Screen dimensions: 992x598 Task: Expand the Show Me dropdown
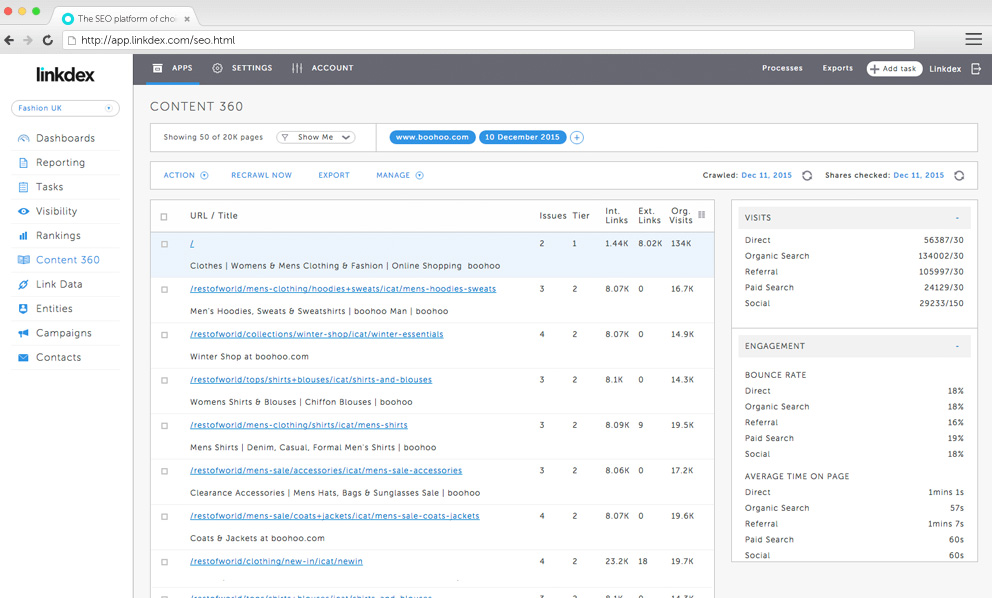tap(315, 137)
